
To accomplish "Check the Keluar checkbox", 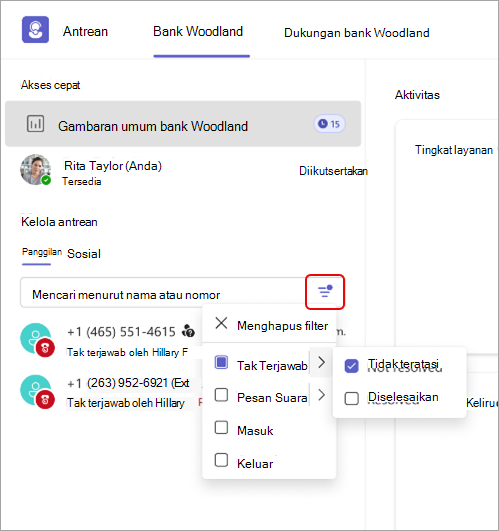I will click(221, 460).
